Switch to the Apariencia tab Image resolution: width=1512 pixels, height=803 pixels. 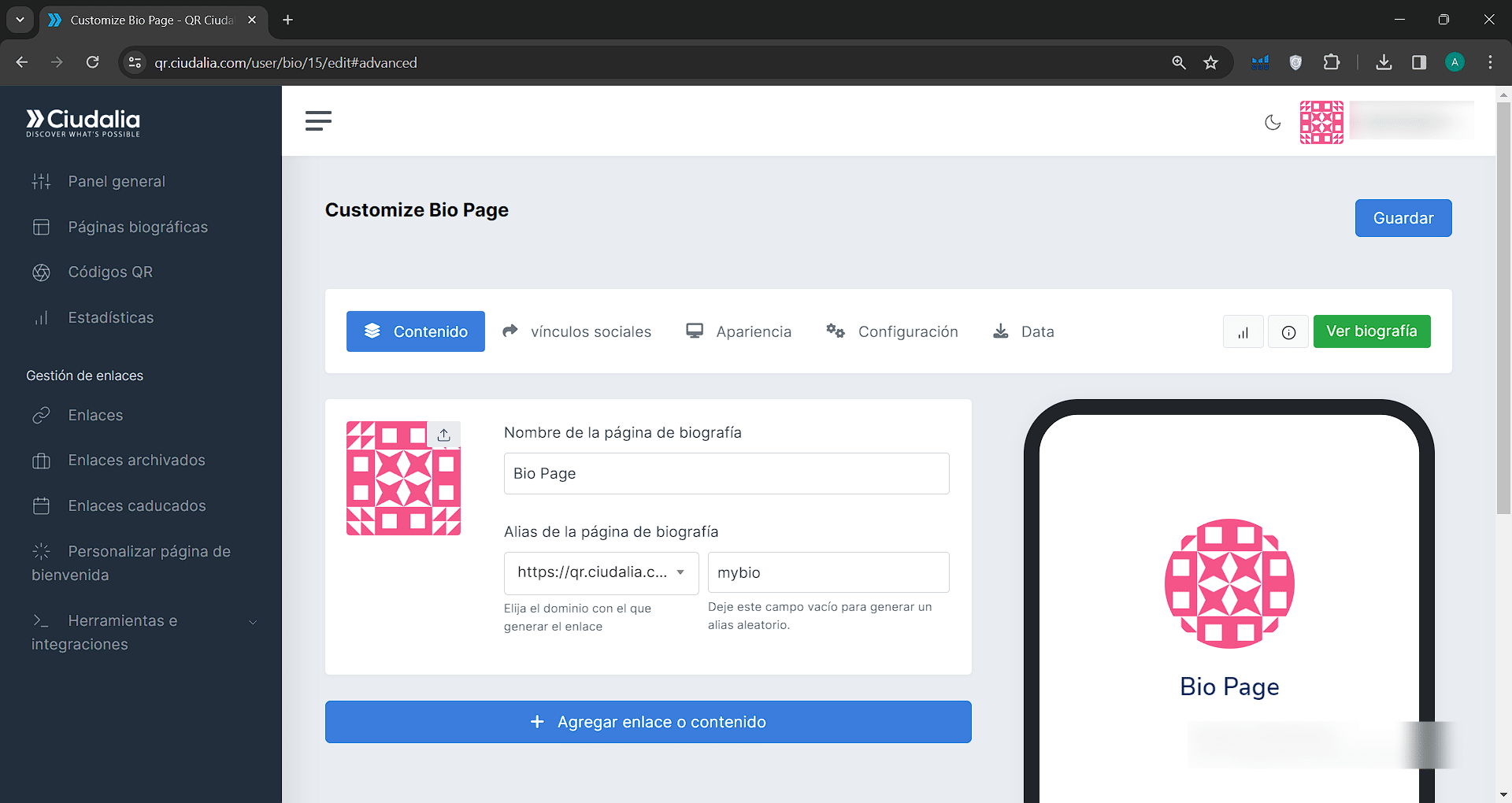click(739, 332)
